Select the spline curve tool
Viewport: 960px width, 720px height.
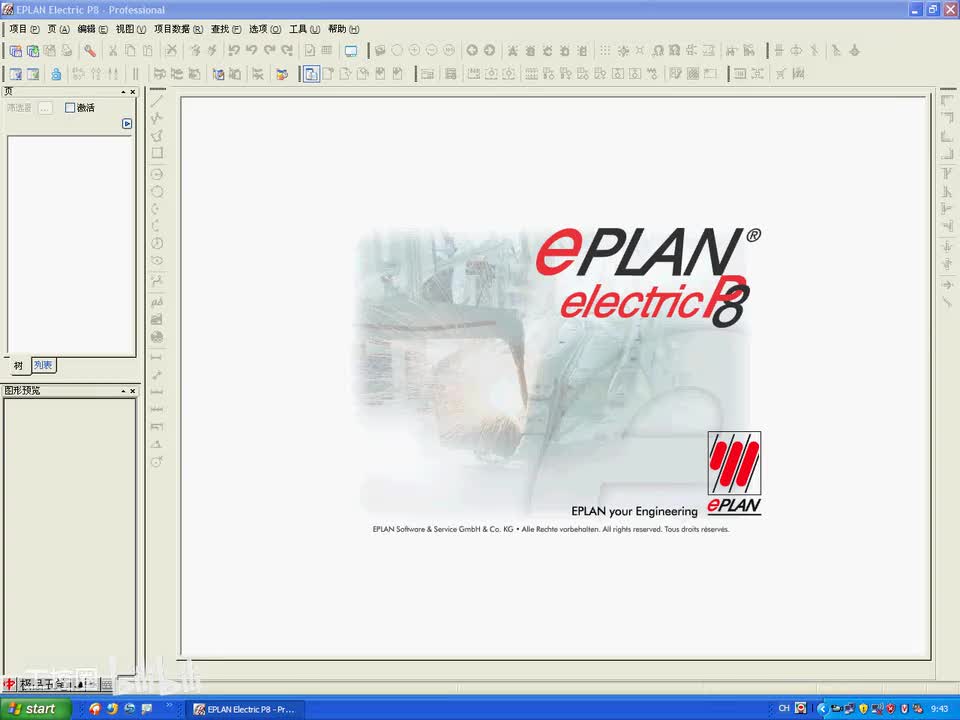(x=157, y=280)
